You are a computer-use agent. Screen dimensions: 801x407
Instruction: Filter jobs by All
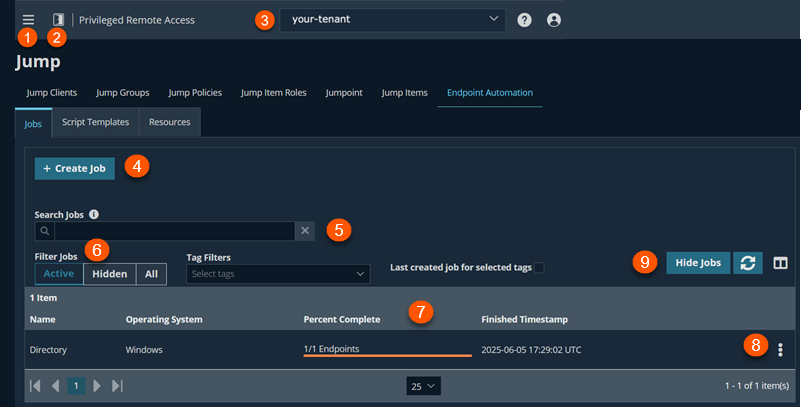pyautogui.click(x=151, y=274)
